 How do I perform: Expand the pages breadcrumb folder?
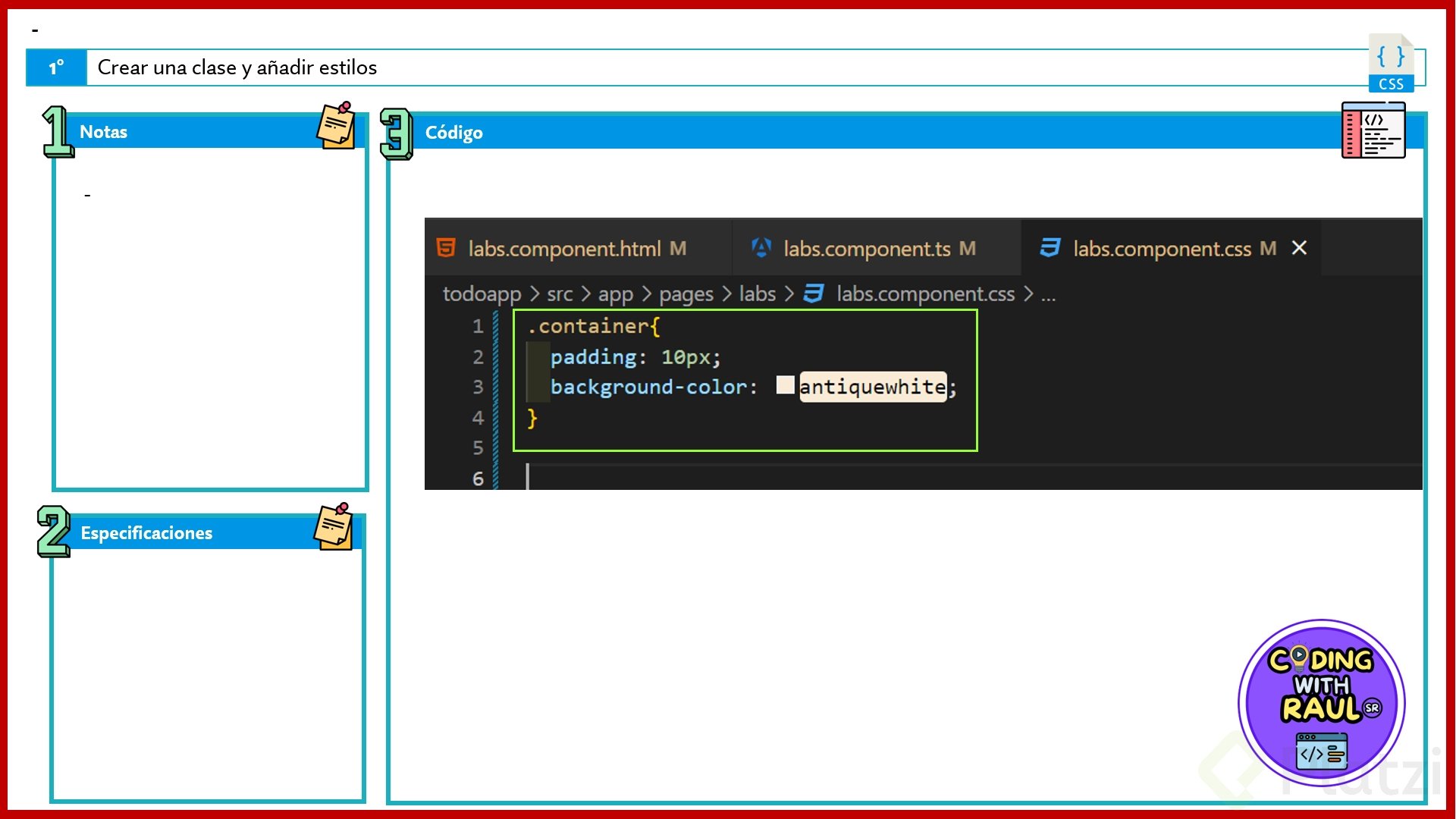pyautogui.click(x=686, y=293)
